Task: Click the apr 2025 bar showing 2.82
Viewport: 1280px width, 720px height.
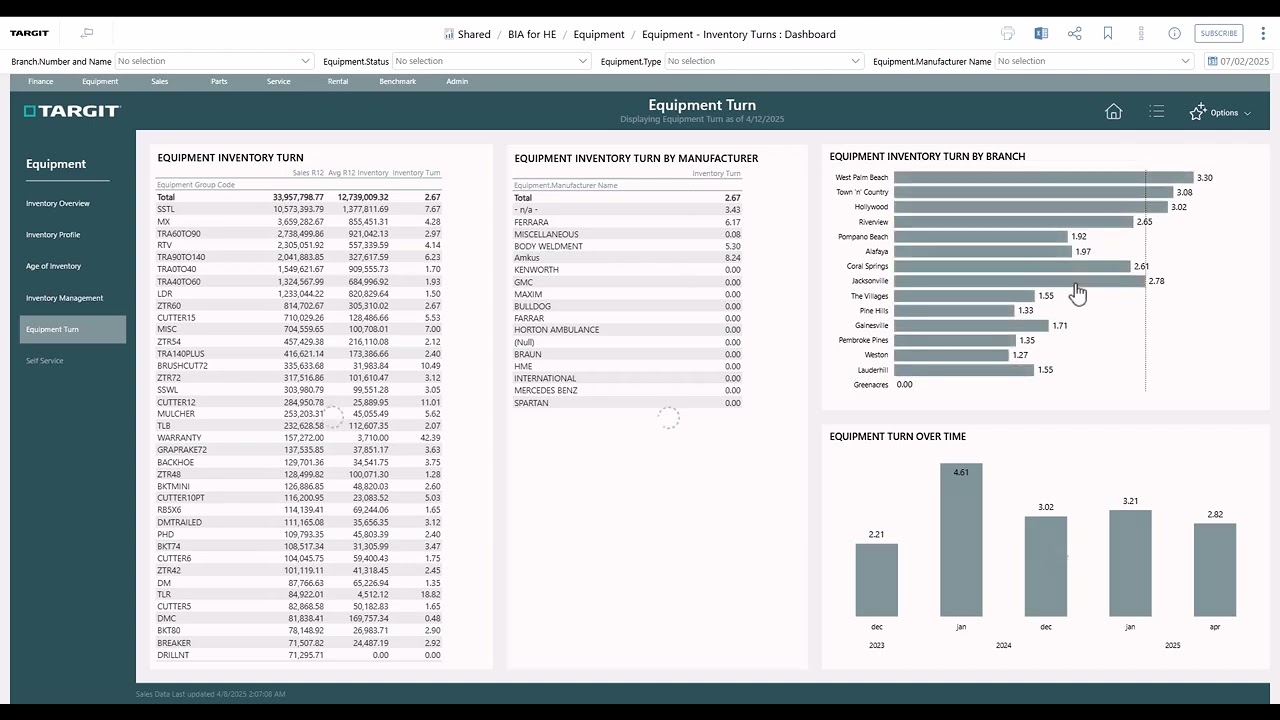Action: [1215, 570]
